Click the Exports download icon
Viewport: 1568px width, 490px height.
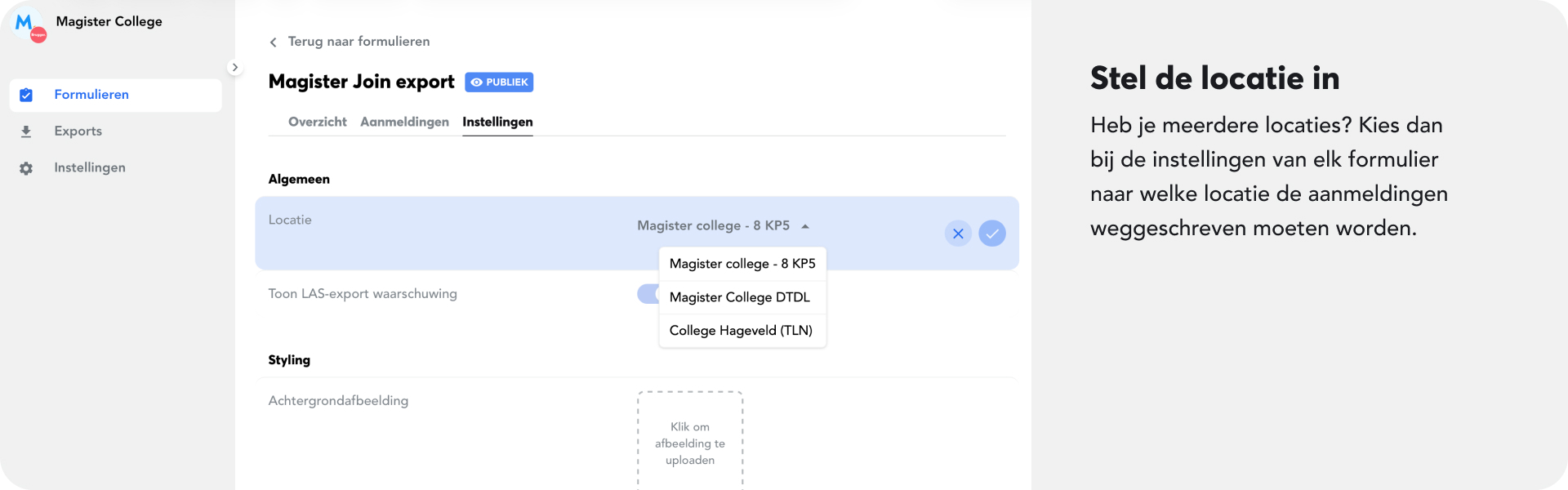26,131
